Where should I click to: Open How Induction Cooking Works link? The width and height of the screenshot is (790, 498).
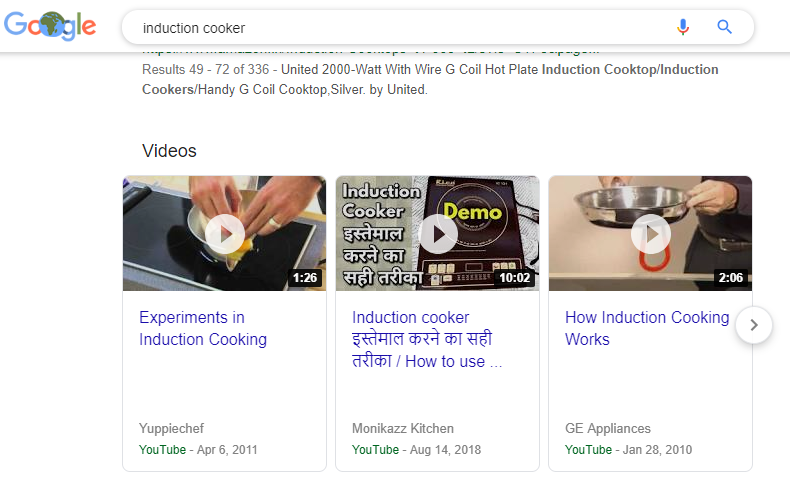coord(647,328)
